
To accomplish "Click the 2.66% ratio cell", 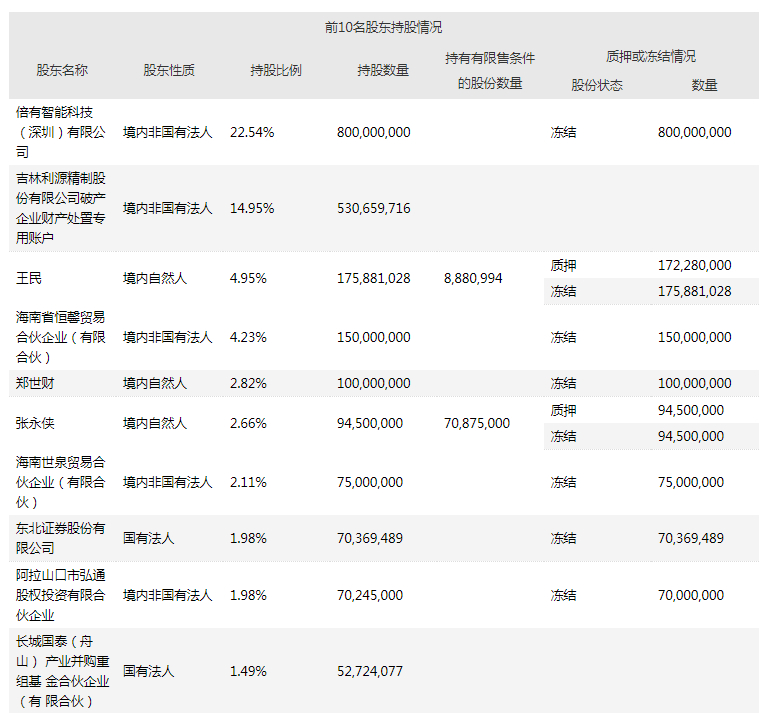I will coord(248,423).
